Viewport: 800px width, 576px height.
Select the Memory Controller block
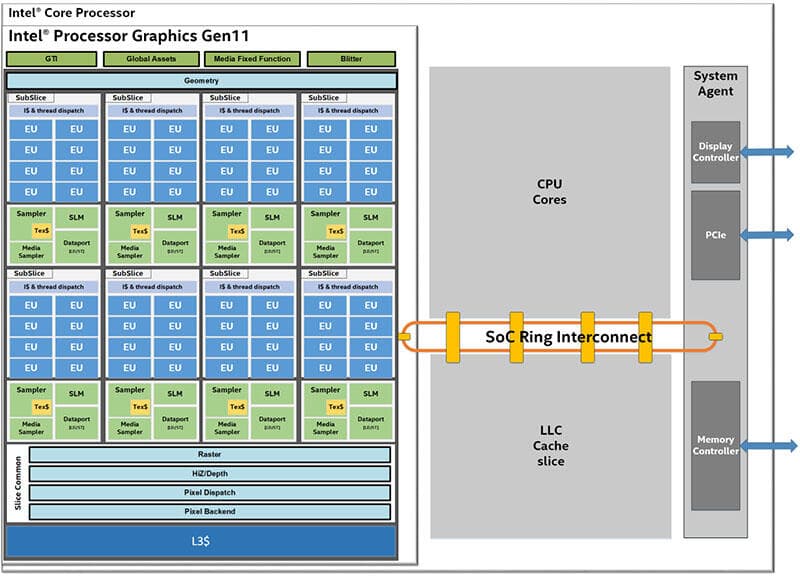pyautogui.click(x=715, y=445)
